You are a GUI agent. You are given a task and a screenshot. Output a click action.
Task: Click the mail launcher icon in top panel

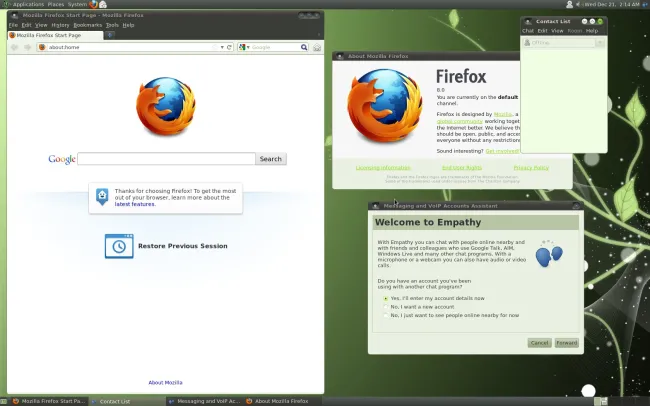click(x=103, y=4)
